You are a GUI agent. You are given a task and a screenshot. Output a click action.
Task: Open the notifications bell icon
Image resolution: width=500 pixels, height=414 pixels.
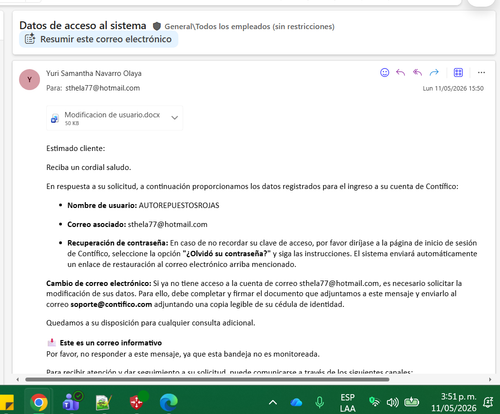pyautogui.click(x=489, y=402)
